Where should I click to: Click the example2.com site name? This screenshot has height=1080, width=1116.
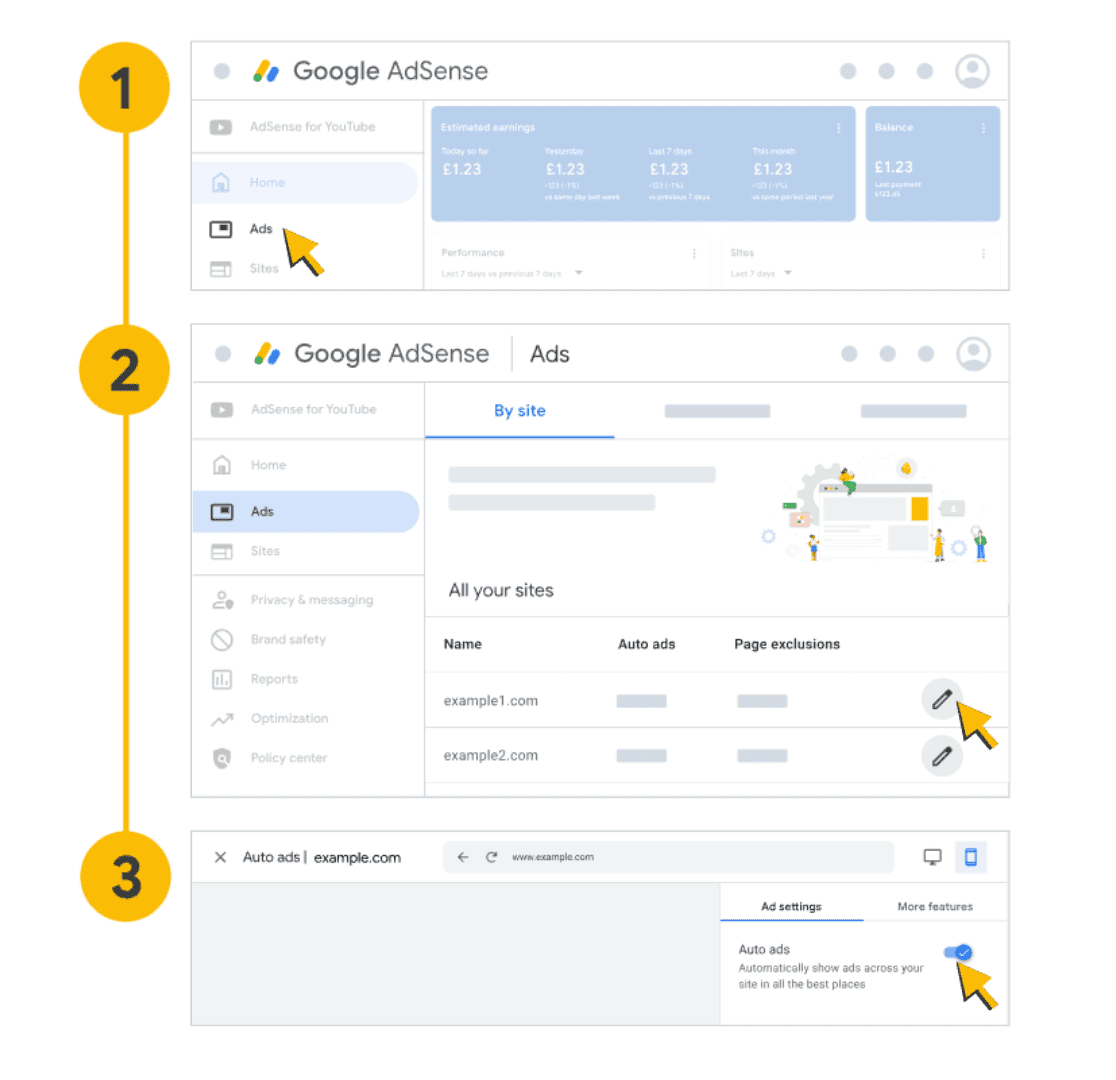tap(490, 755)
